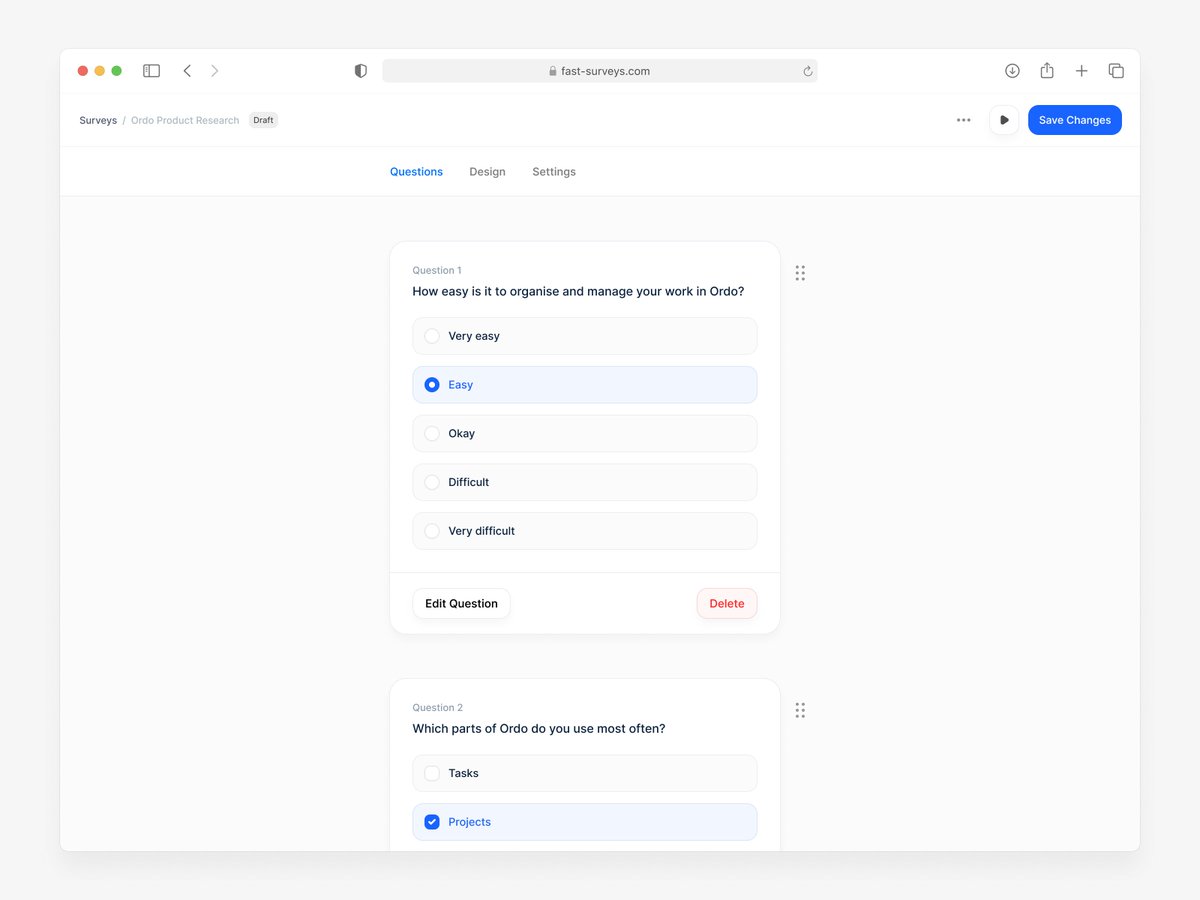Go forward with the browser forward arrow
The height and width of the screenshot is (900, 1200).
(214, 71)
